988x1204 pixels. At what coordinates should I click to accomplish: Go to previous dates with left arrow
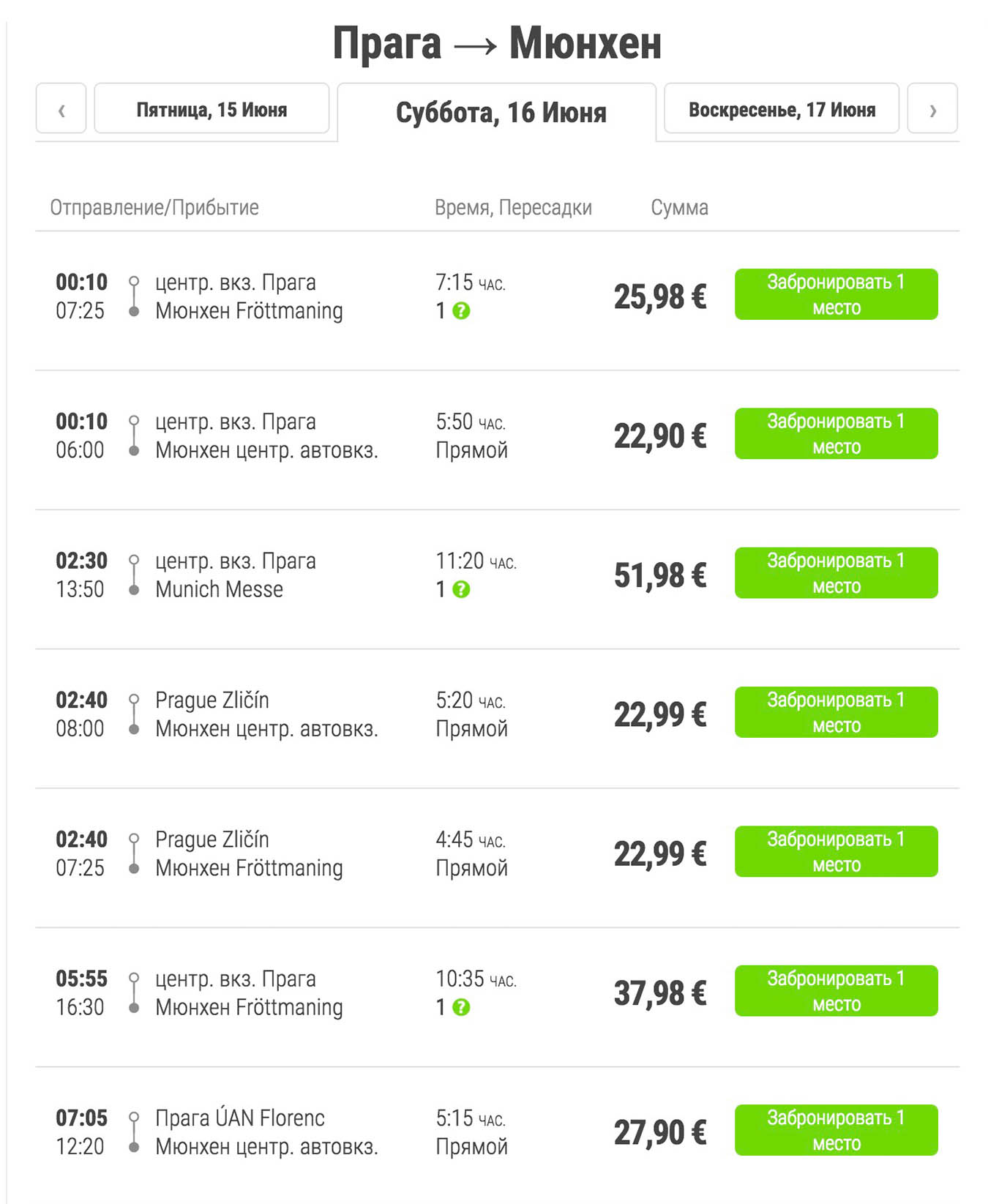(x=61, y=110)
